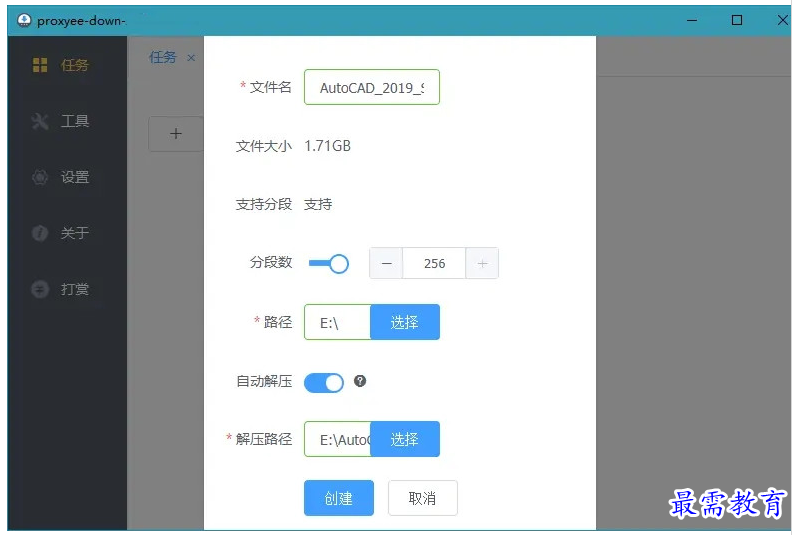Toggle the 自动解压 switch off

(324, 383)
